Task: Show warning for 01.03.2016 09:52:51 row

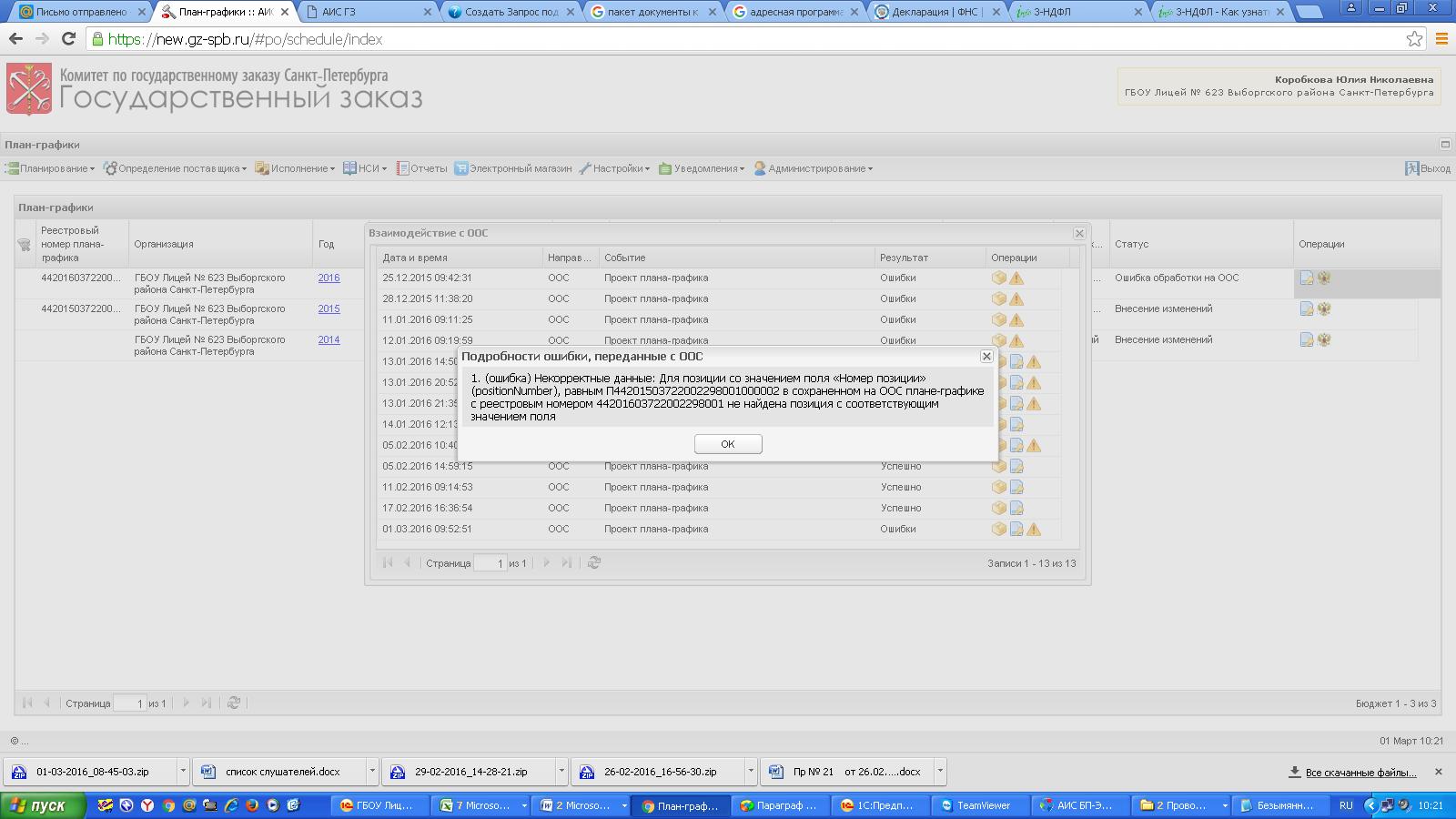Action: pos(1034,530)
